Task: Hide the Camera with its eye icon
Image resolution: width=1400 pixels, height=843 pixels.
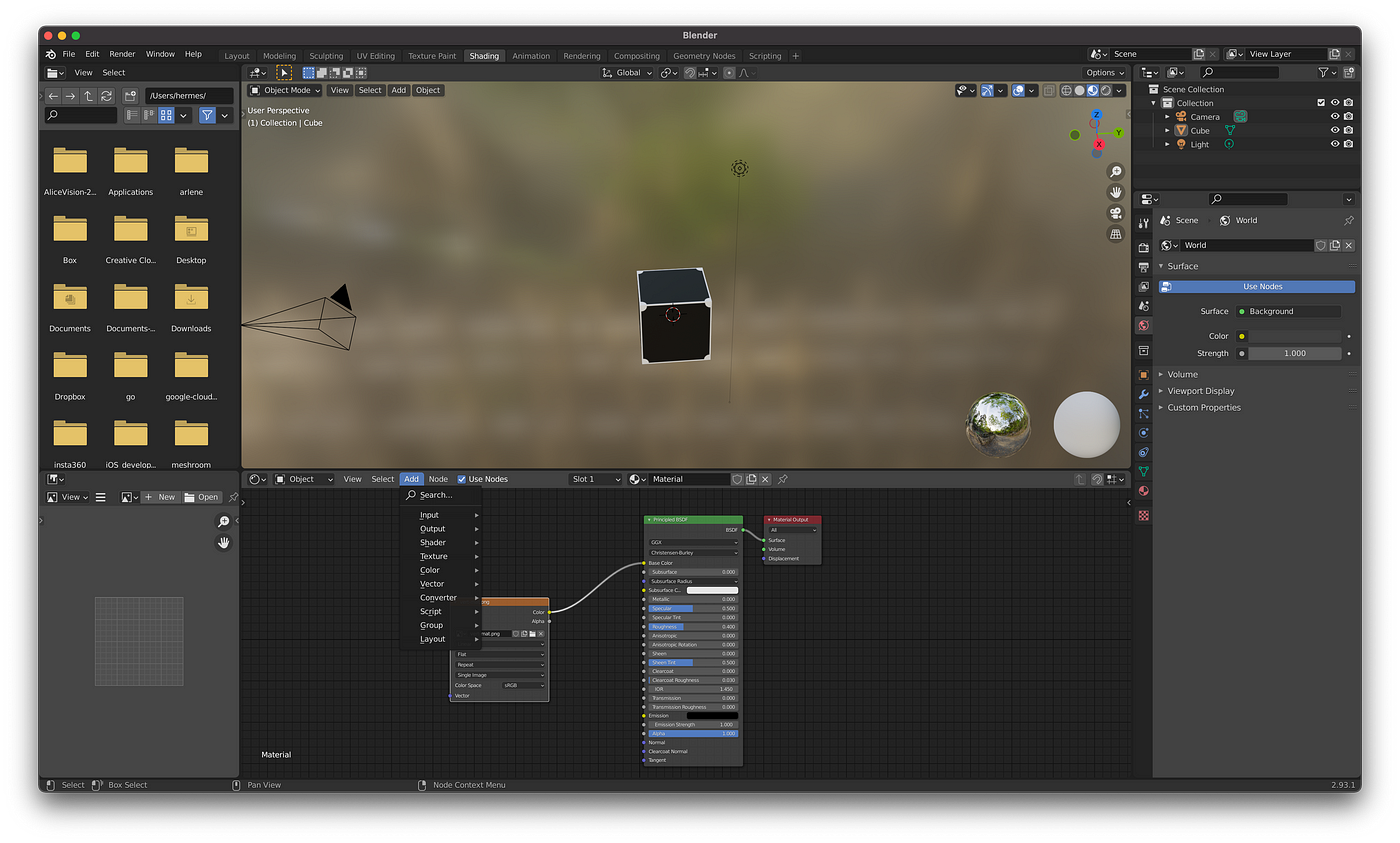Action: pyautogui.click(x=1334, y=116)
